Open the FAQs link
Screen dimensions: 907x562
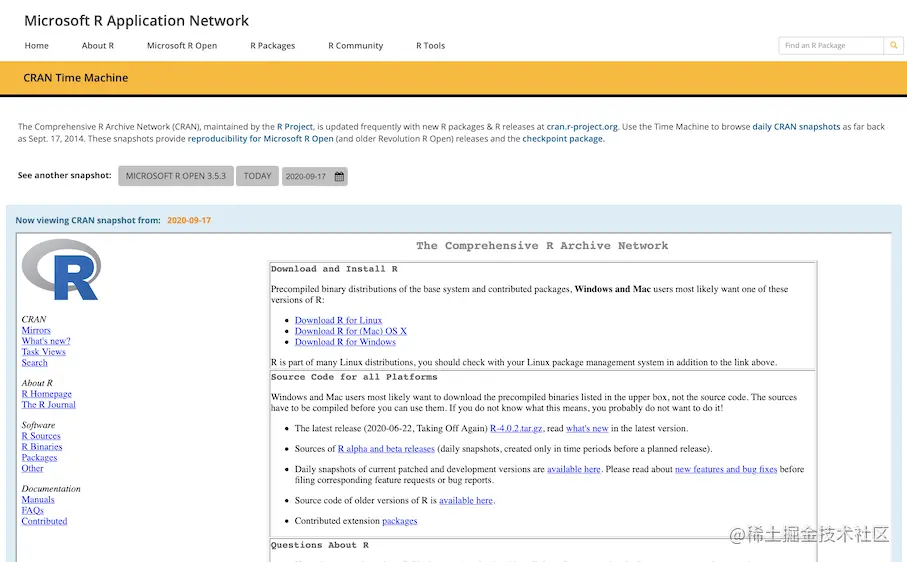pos(32,511)
